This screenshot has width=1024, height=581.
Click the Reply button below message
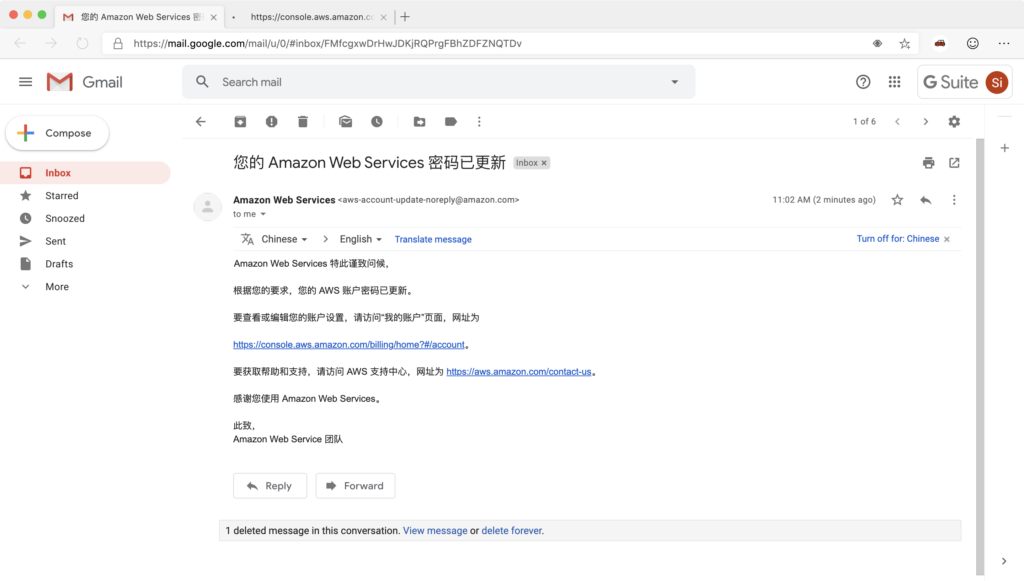pos(270,486)
